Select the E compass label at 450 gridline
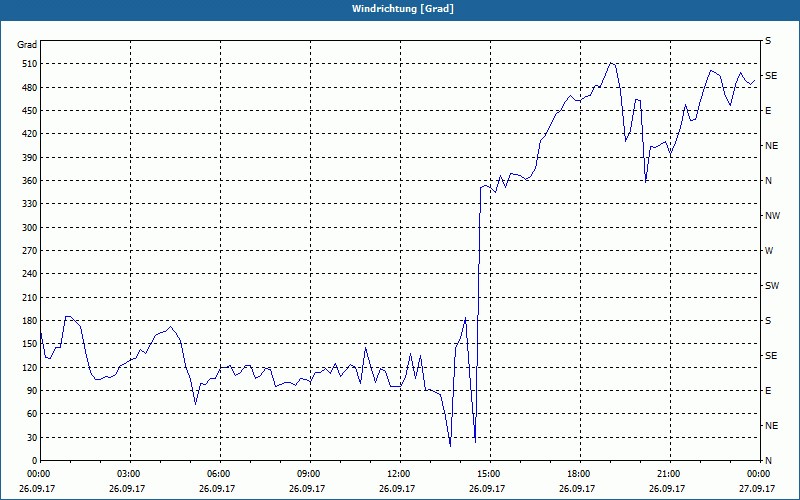800x500 pixels. pos(768,111)
